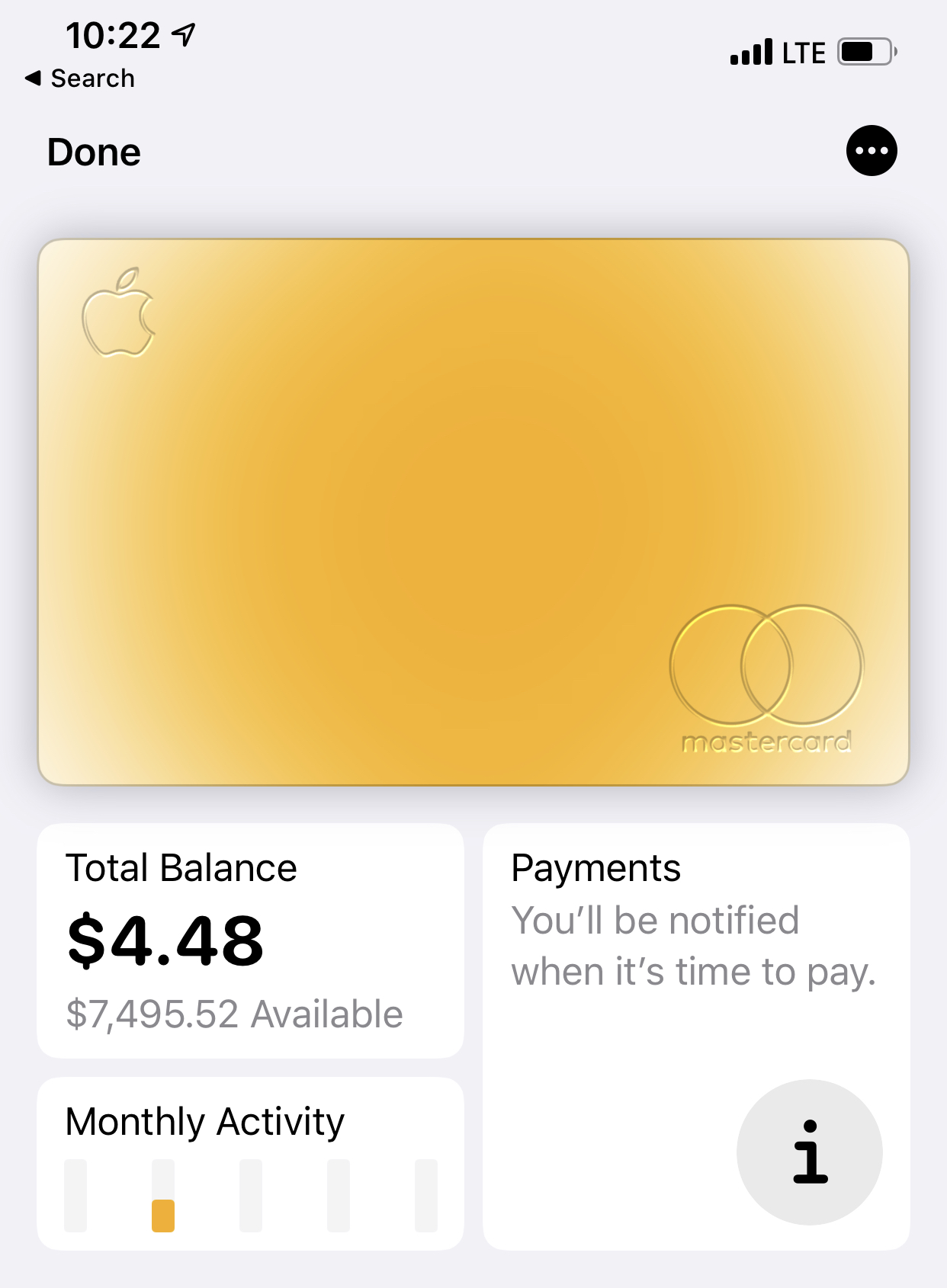Tap the cellular signal bars icon
947x1288 pixels.
[751, 52]
